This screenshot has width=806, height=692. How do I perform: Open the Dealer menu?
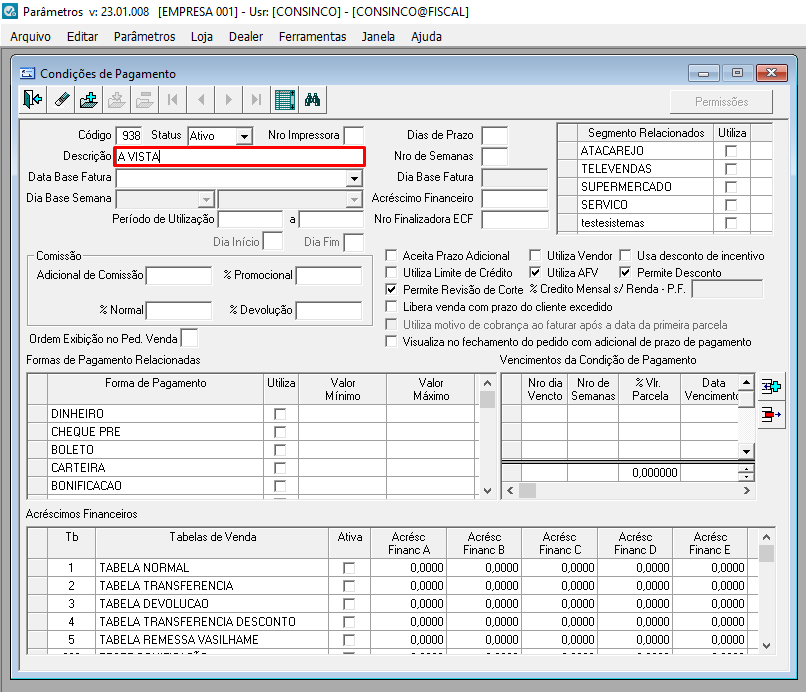point(246,37)
